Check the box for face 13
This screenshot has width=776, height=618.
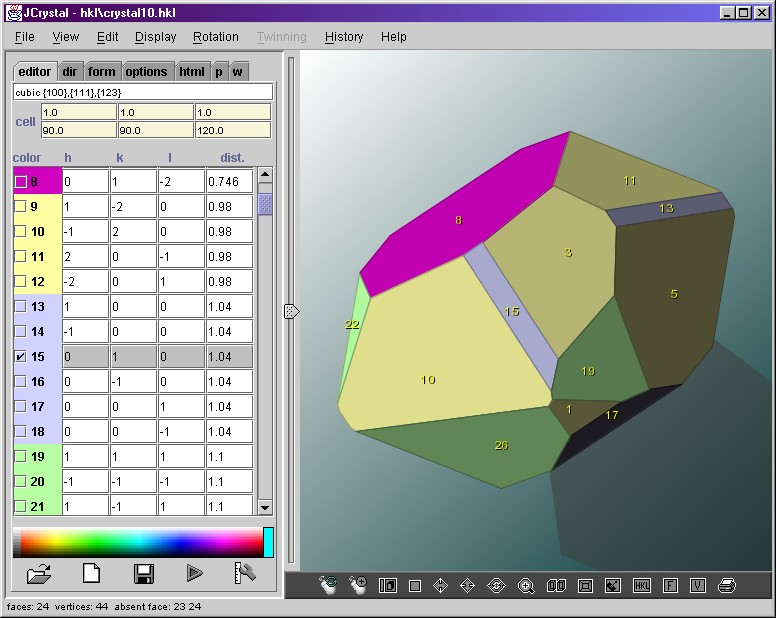tap(21, 307)
